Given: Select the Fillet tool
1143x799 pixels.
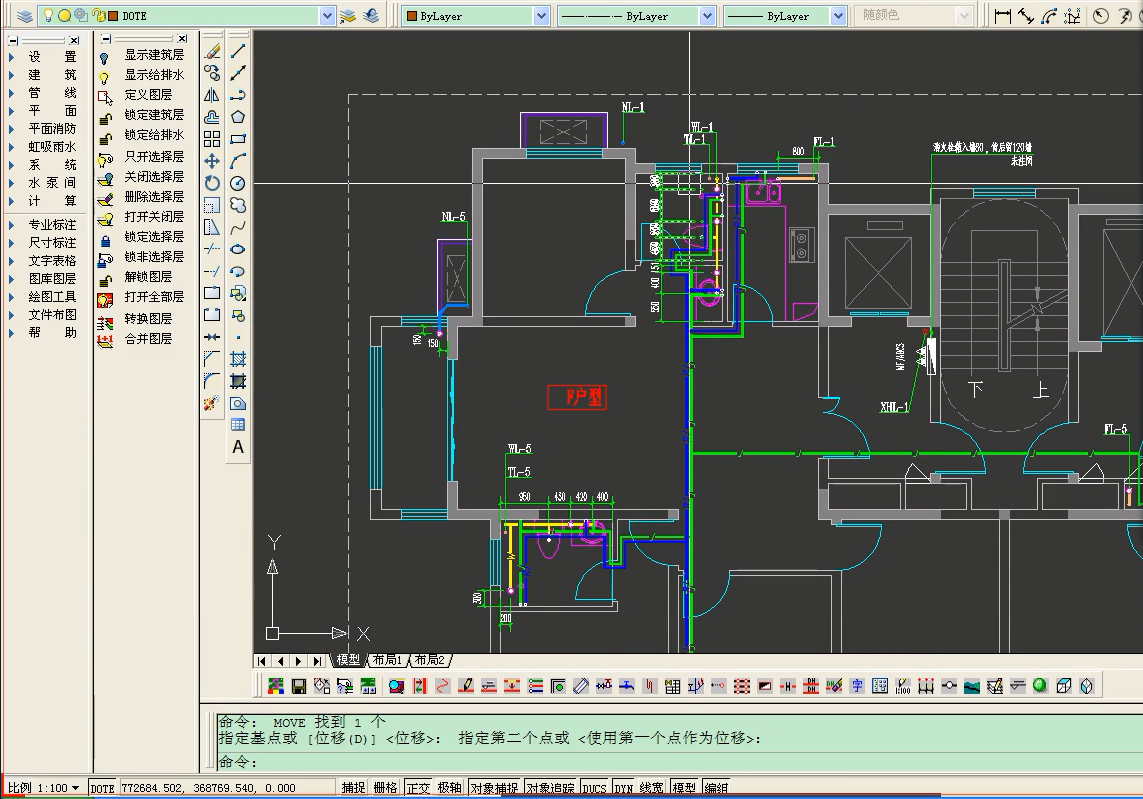Looking at the screenshot, I should tap(212, 381).
